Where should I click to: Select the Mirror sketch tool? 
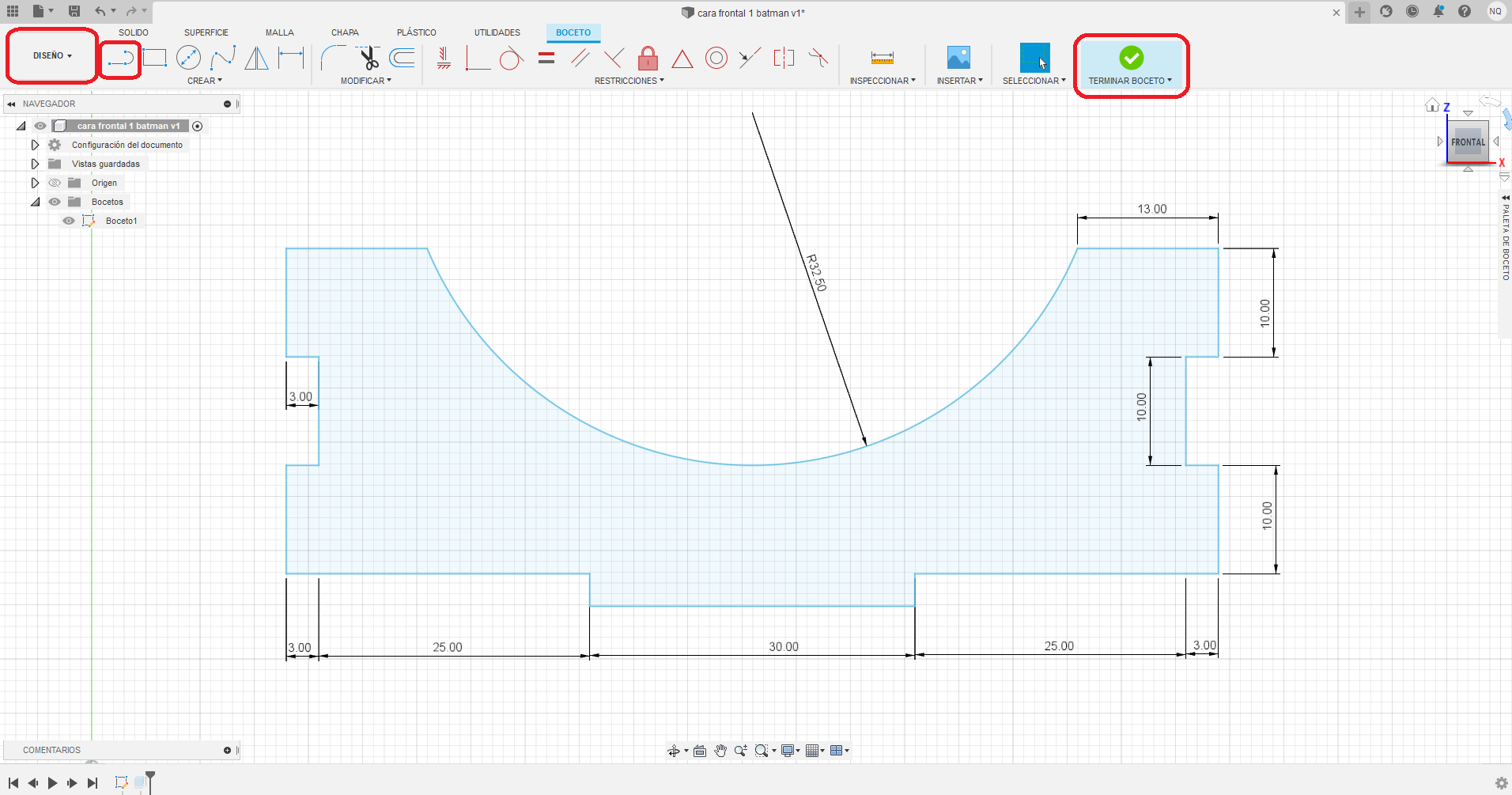256,58
